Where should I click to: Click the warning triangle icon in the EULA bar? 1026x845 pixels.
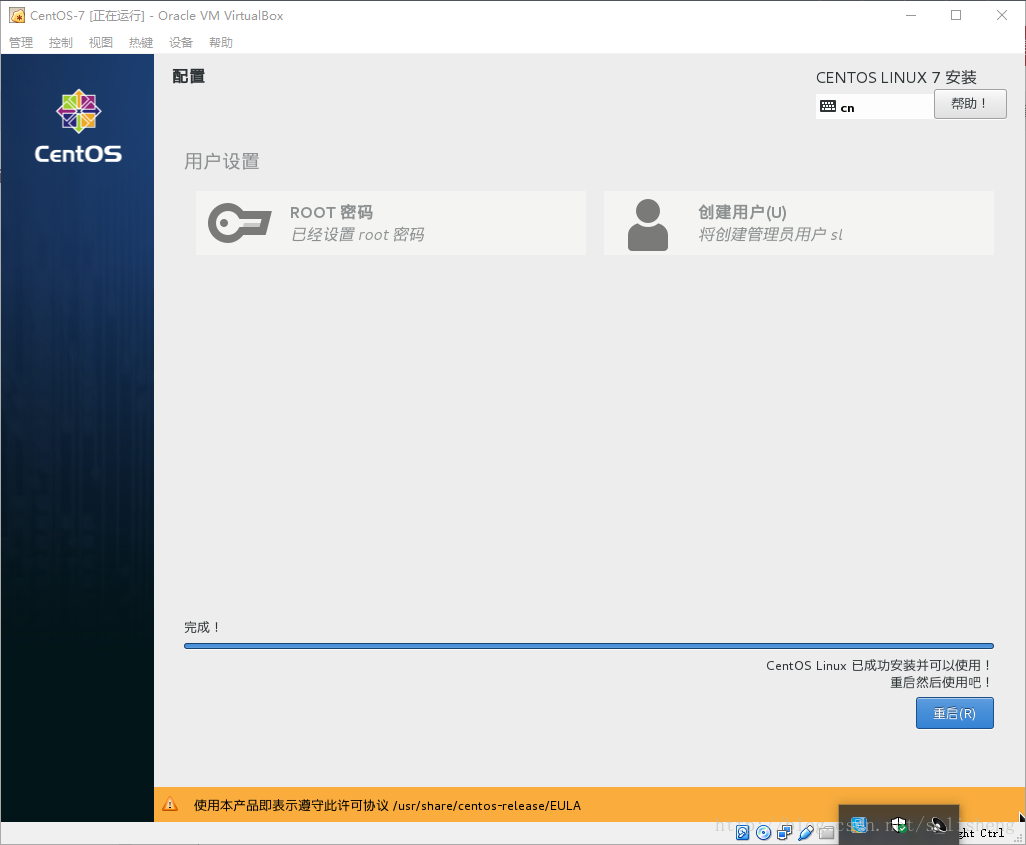click(x=170, y=804)
